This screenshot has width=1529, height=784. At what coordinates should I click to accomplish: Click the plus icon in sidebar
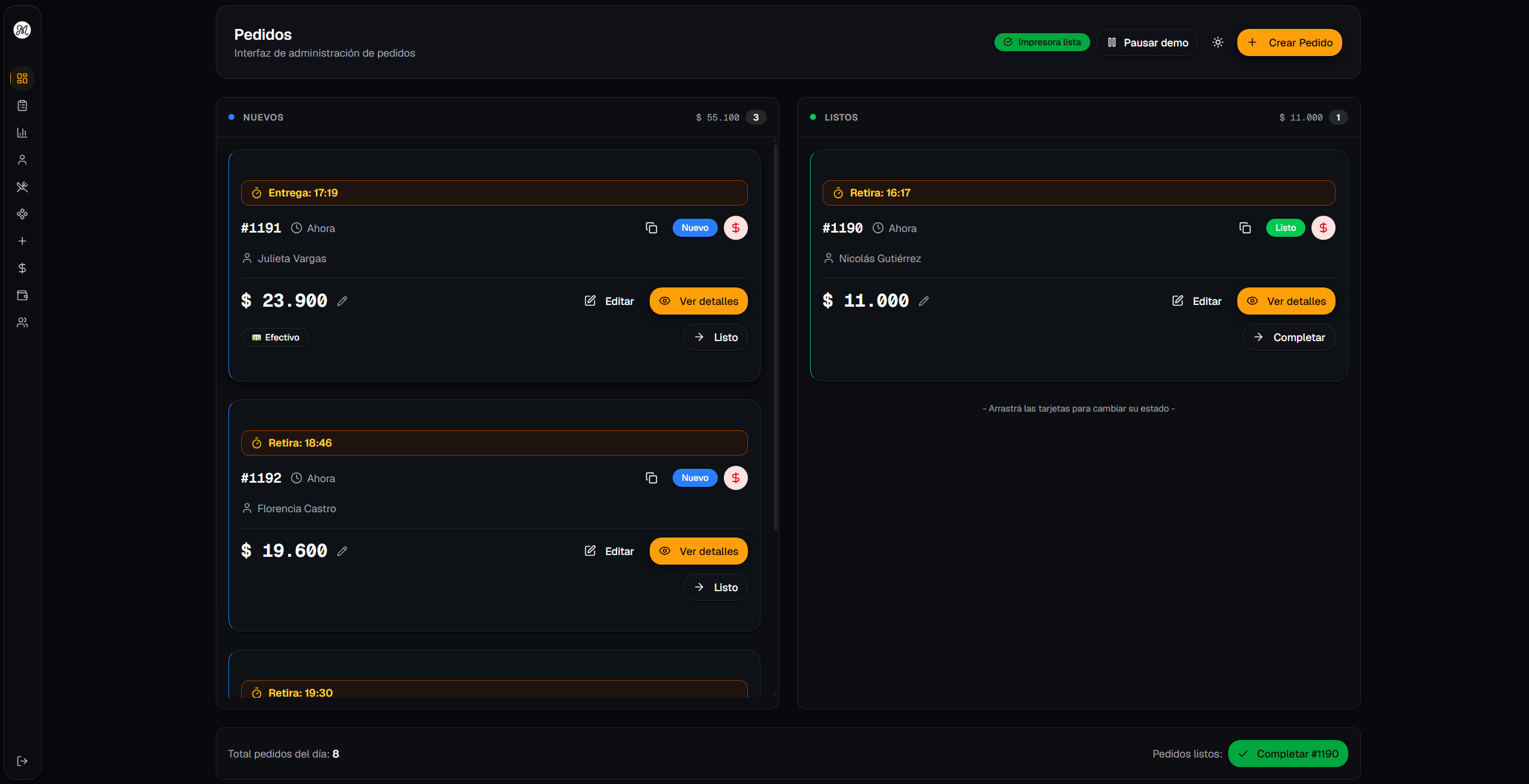(22, 241)
